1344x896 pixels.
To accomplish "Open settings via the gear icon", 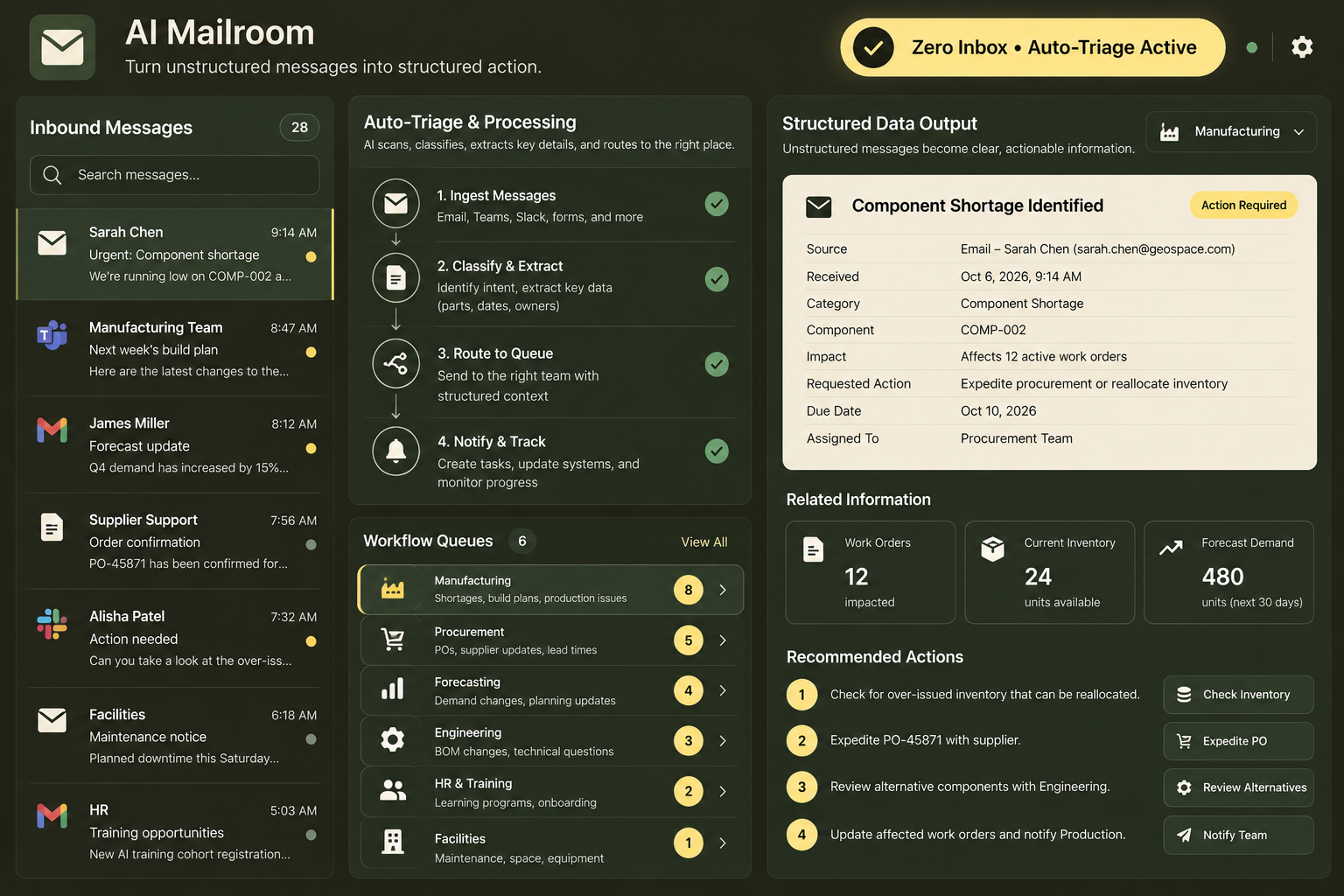I will pos(1302,47).
